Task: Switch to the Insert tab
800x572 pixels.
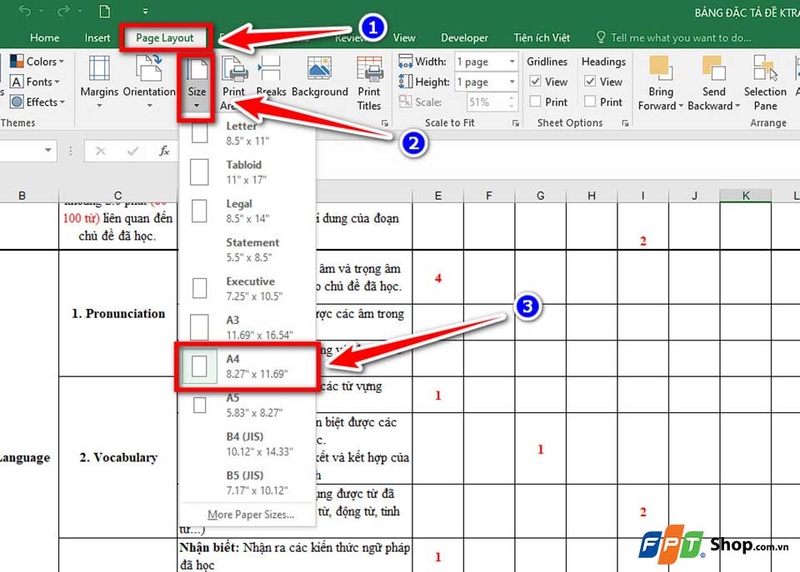Action: [97, 38]
